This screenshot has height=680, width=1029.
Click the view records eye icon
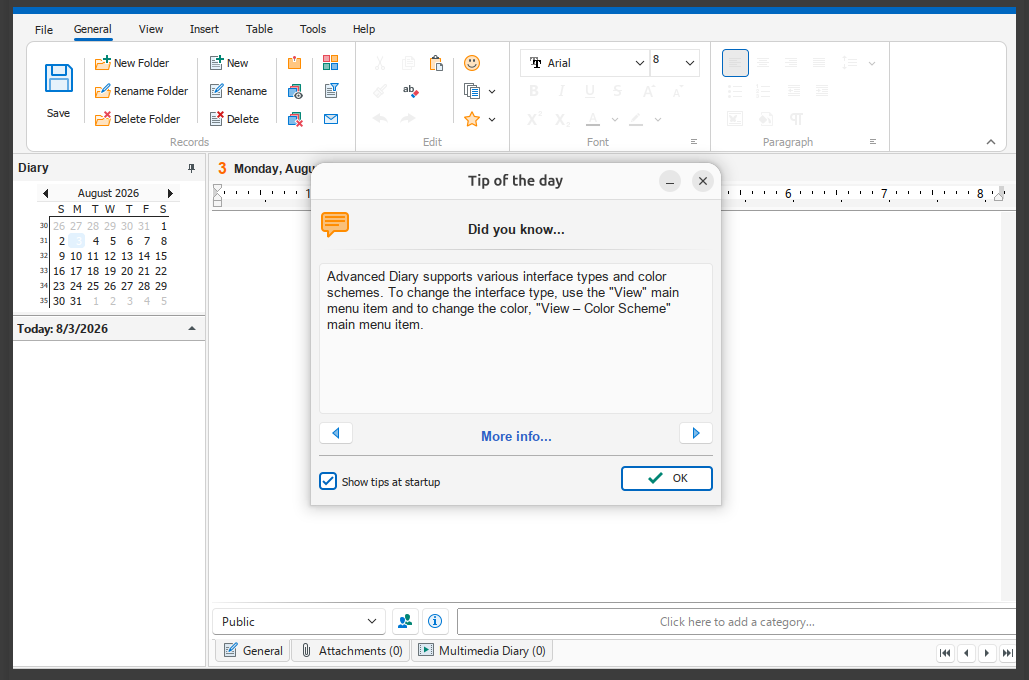[295, 91]
